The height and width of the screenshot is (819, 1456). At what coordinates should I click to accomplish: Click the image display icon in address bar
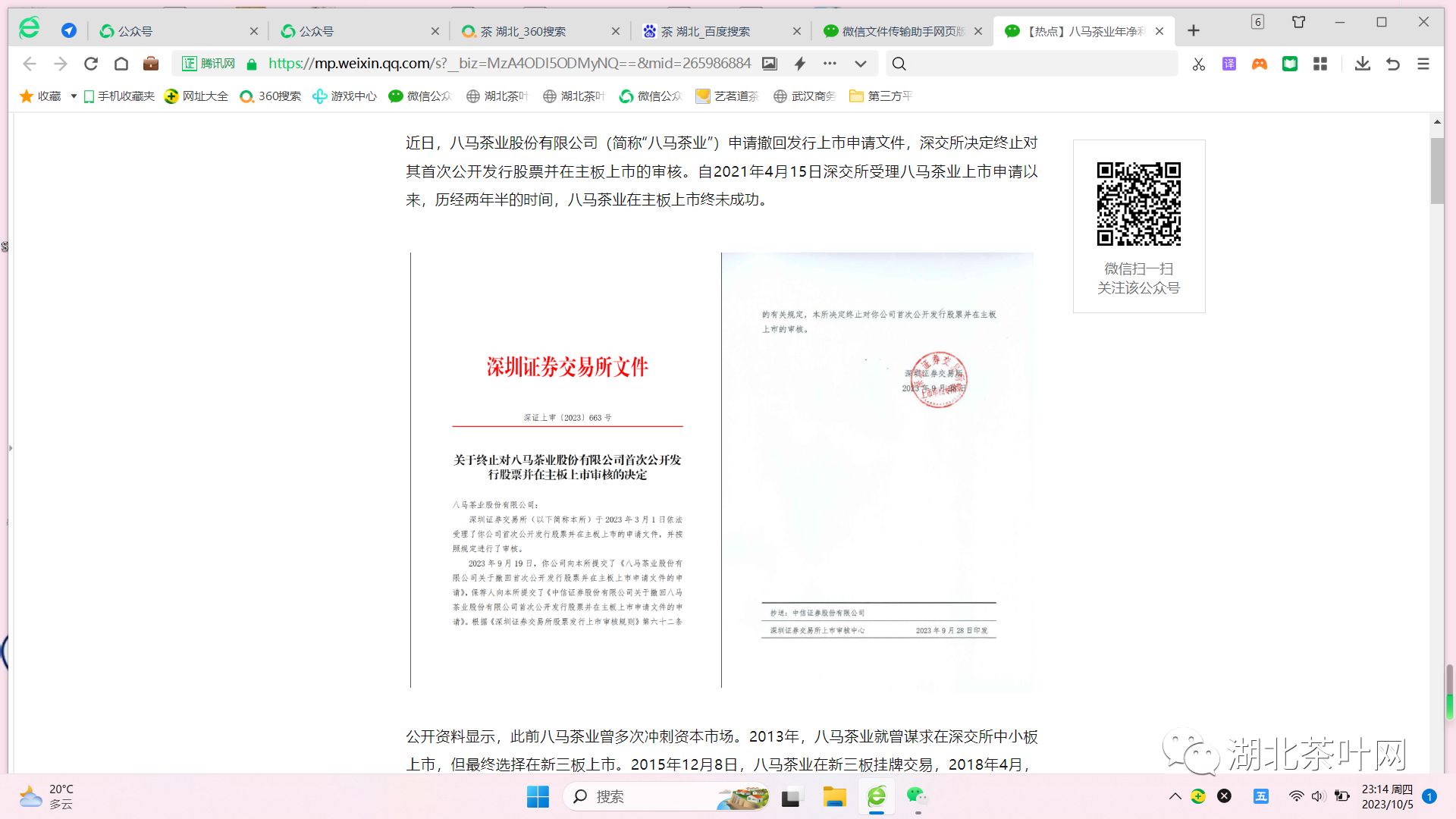point(769,64)
